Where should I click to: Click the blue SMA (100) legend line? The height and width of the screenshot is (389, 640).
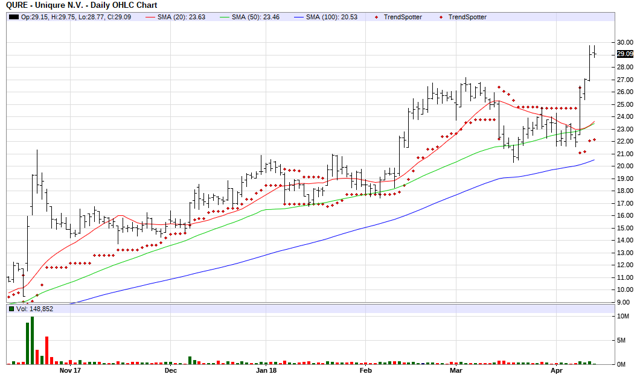299,17
